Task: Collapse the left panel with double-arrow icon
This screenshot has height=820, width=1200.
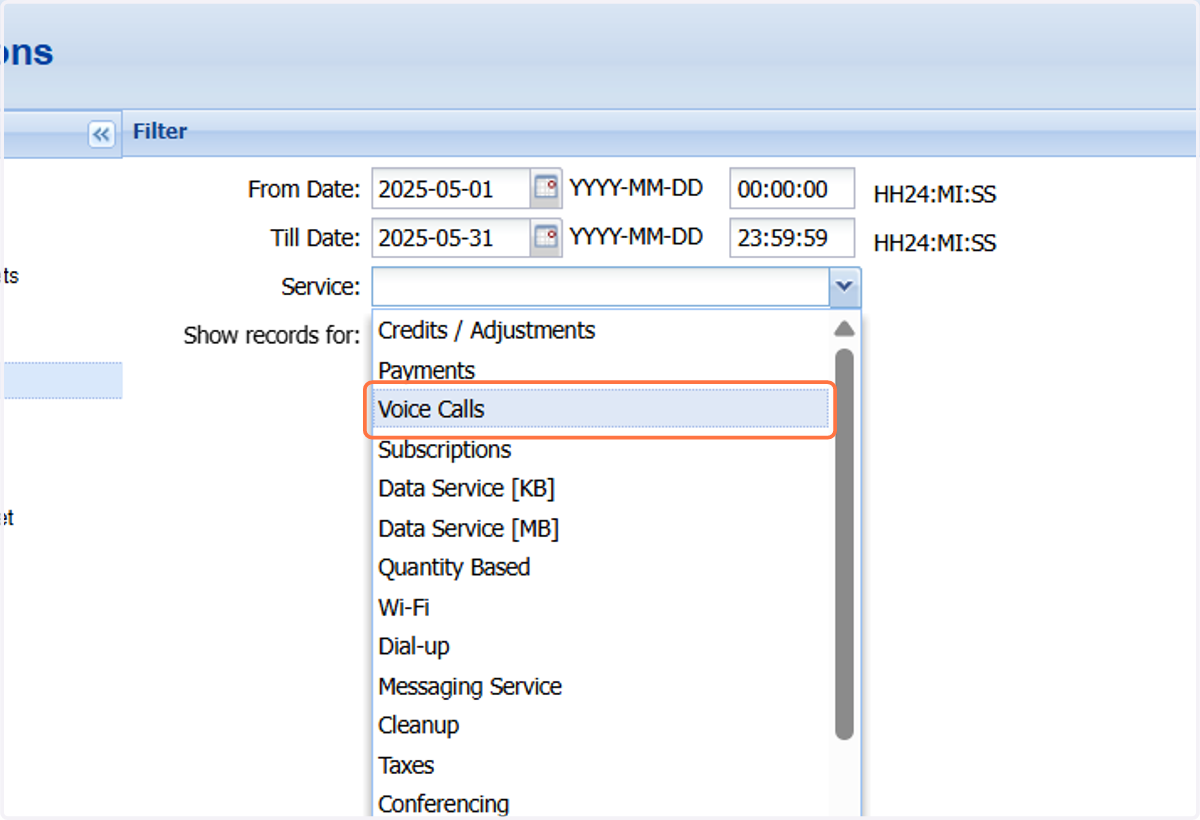Action: click(x=101, y=133)
